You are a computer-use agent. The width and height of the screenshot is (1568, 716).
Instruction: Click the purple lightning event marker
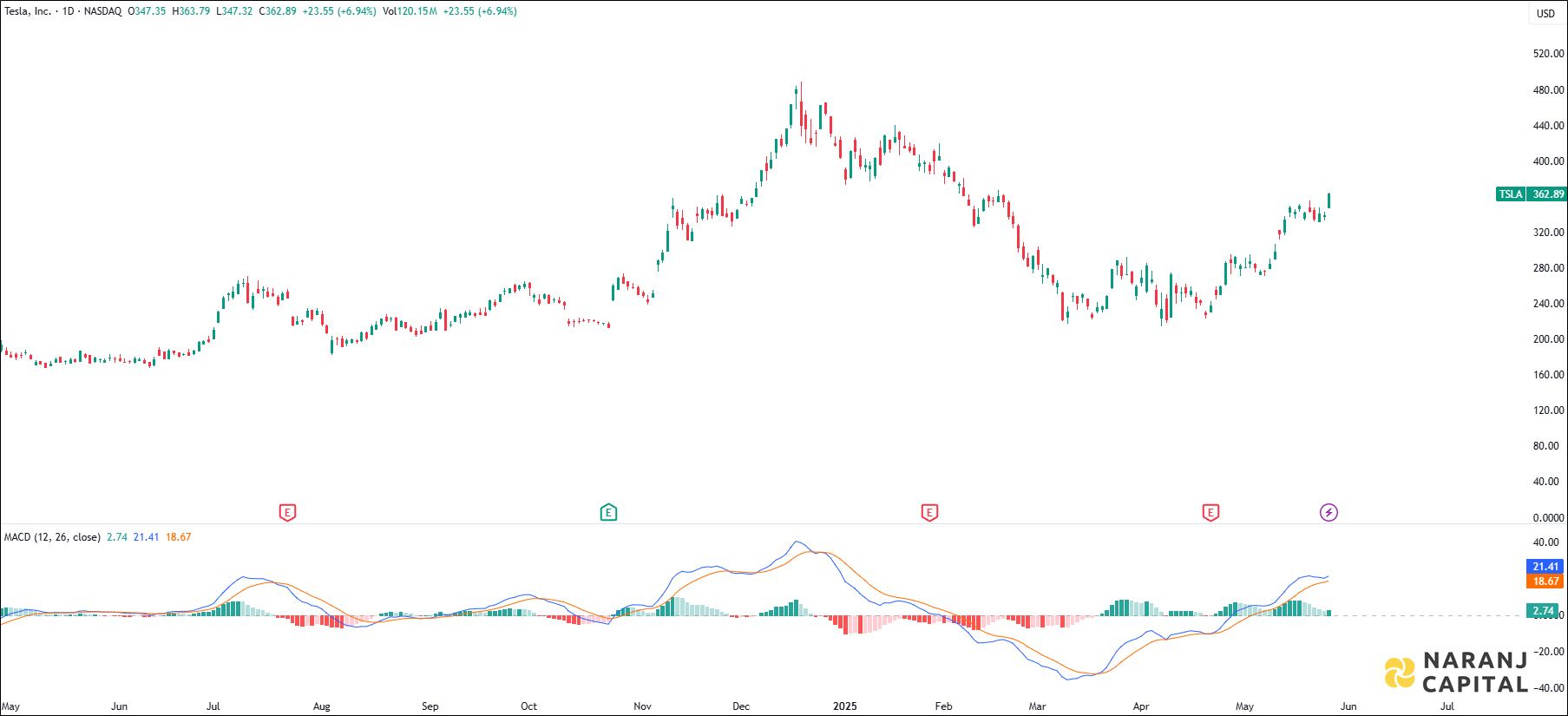click(x=1329, y=513)
